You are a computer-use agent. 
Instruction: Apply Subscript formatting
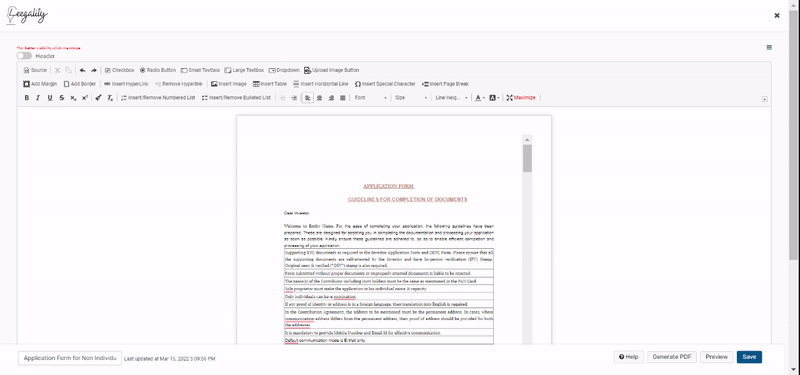pyautogui.click(x=73, y=97)
